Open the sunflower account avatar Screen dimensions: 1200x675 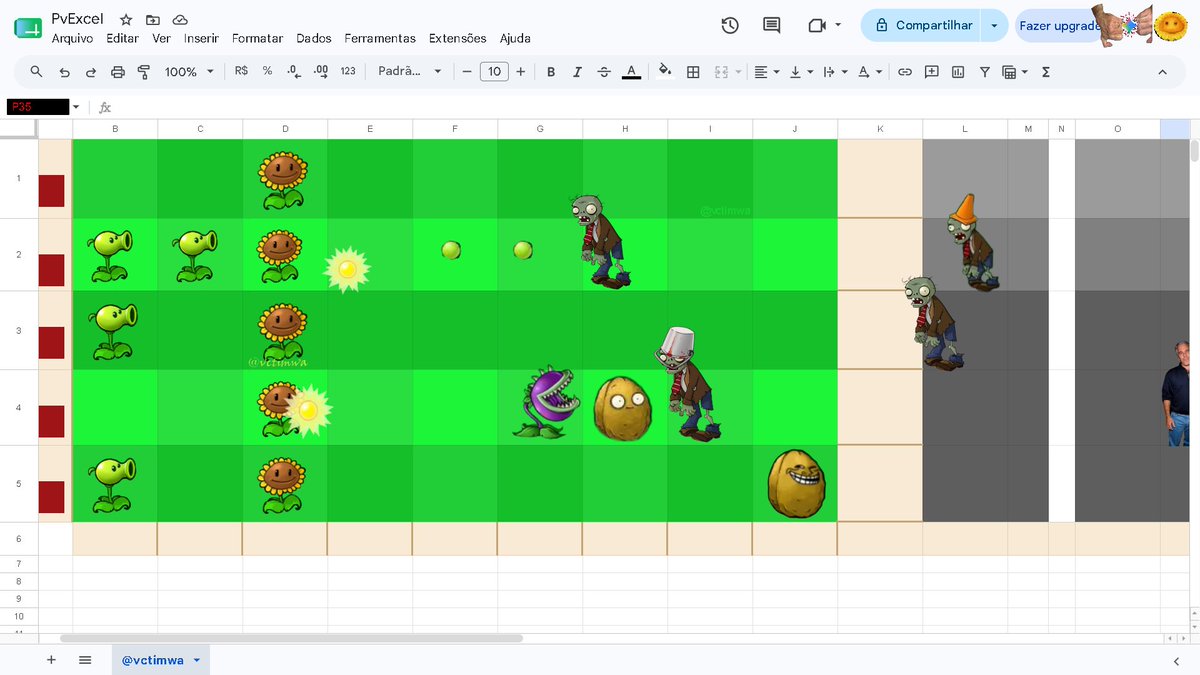[1170, 26]
